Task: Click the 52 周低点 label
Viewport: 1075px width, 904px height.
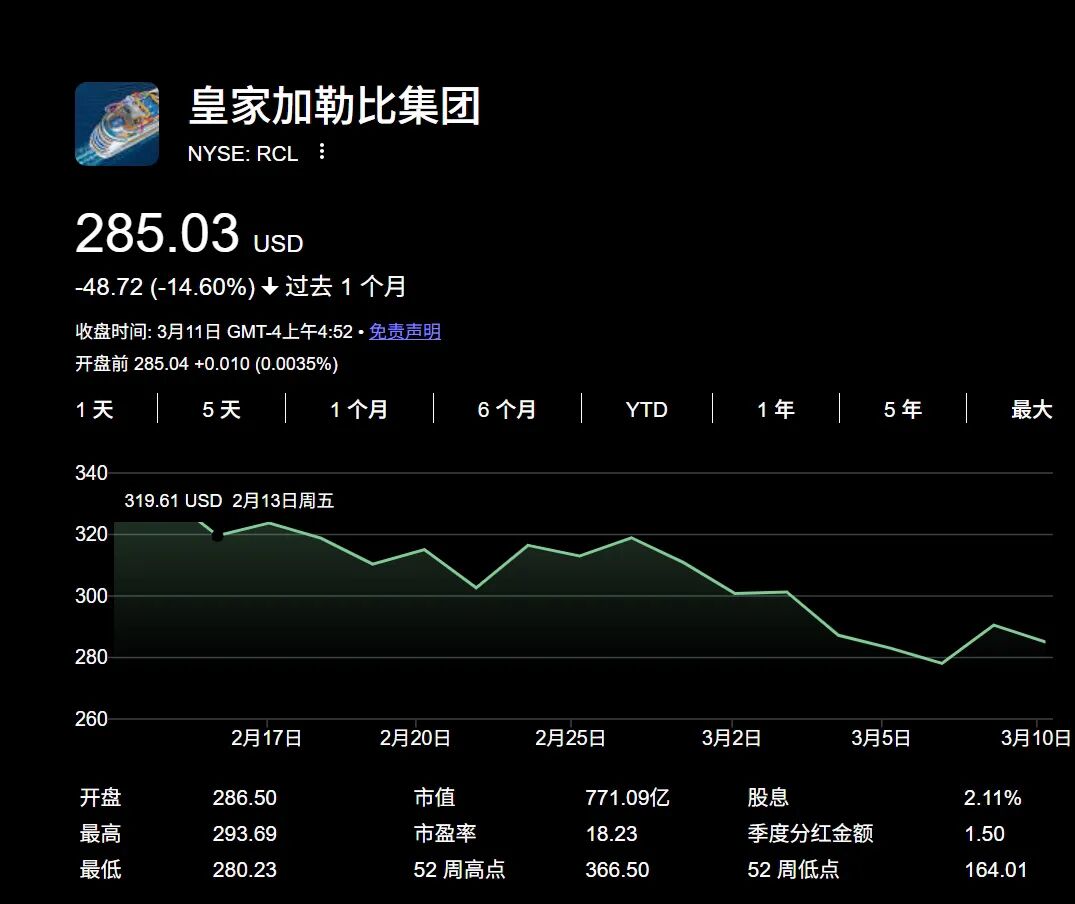Action: pos(793,870)
